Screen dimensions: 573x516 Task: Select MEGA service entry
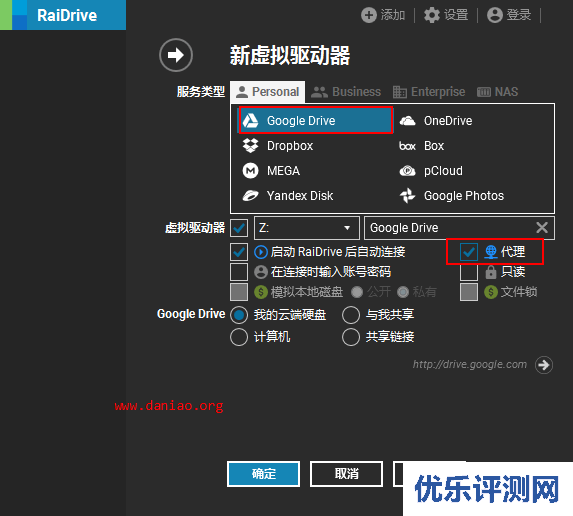point(271,171)
